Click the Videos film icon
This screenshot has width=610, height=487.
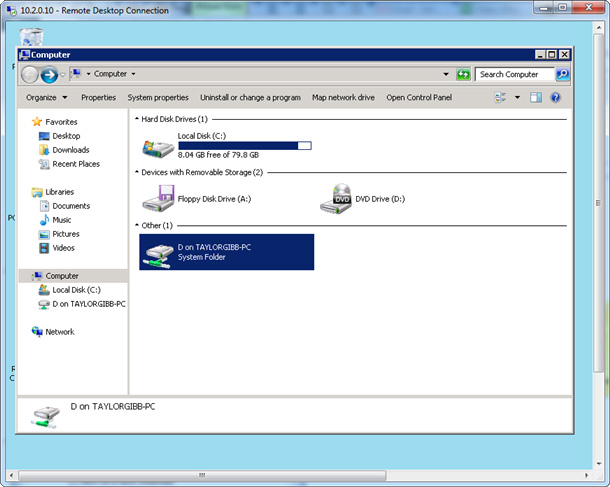click(x=44, y=248)
